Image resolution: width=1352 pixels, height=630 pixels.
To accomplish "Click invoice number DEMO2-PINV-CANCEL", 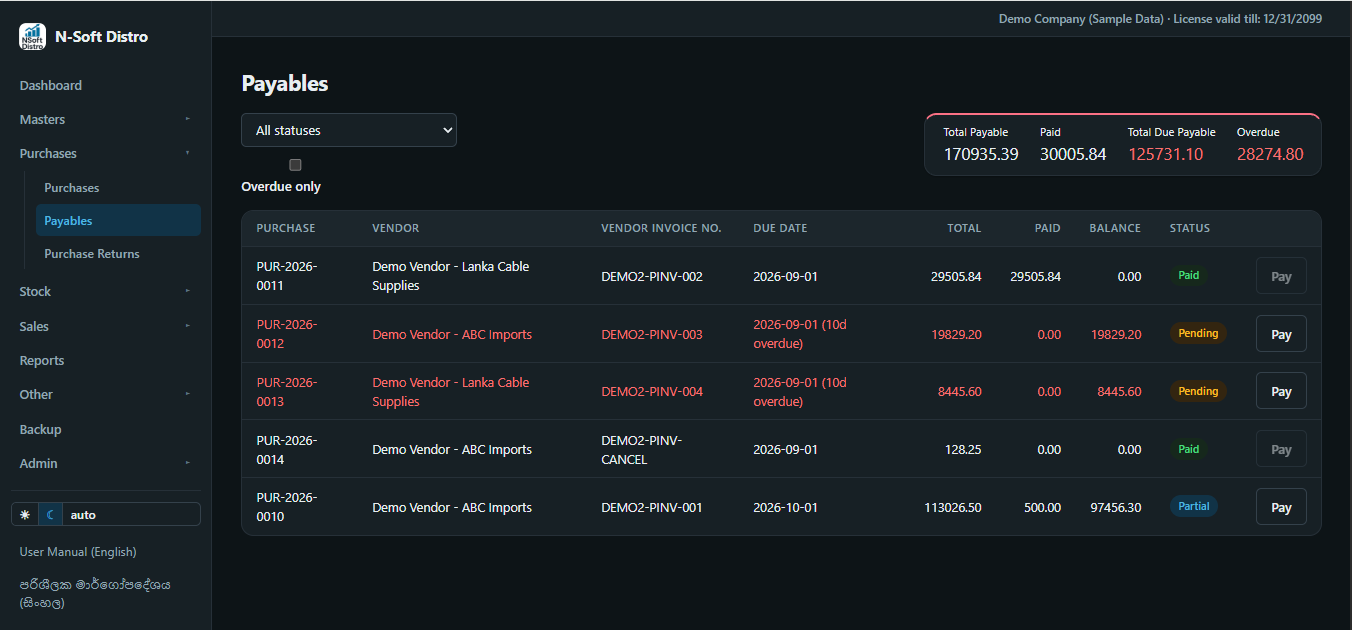I will 641,450.
